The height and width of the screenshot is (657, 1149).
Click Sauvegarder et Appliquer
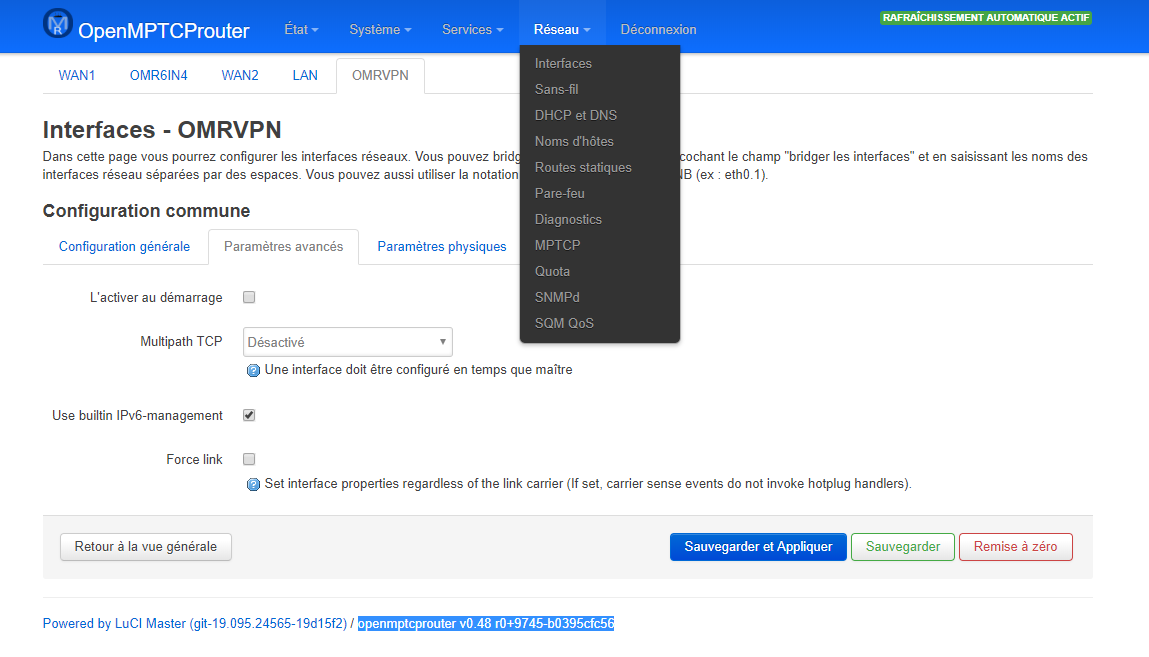click(757, 547)
